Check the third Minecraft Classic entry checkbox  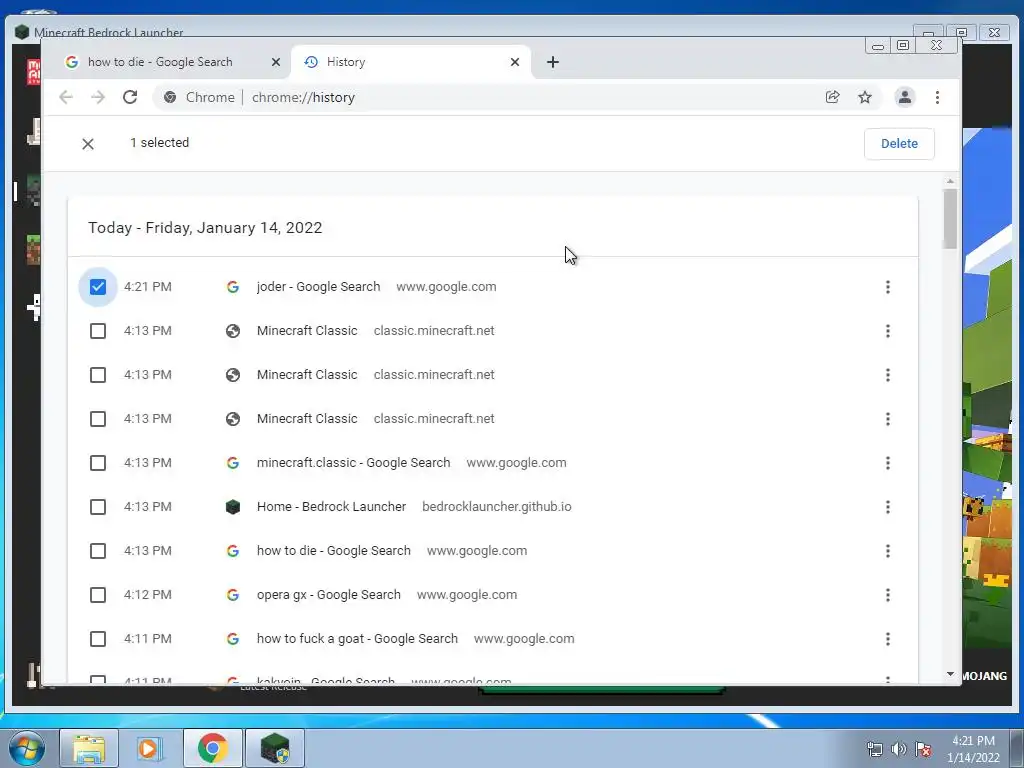(98, 419)
